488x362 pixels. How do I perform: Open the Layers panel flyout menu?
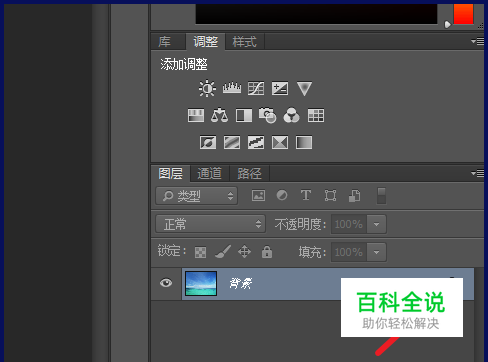point(478,174)
